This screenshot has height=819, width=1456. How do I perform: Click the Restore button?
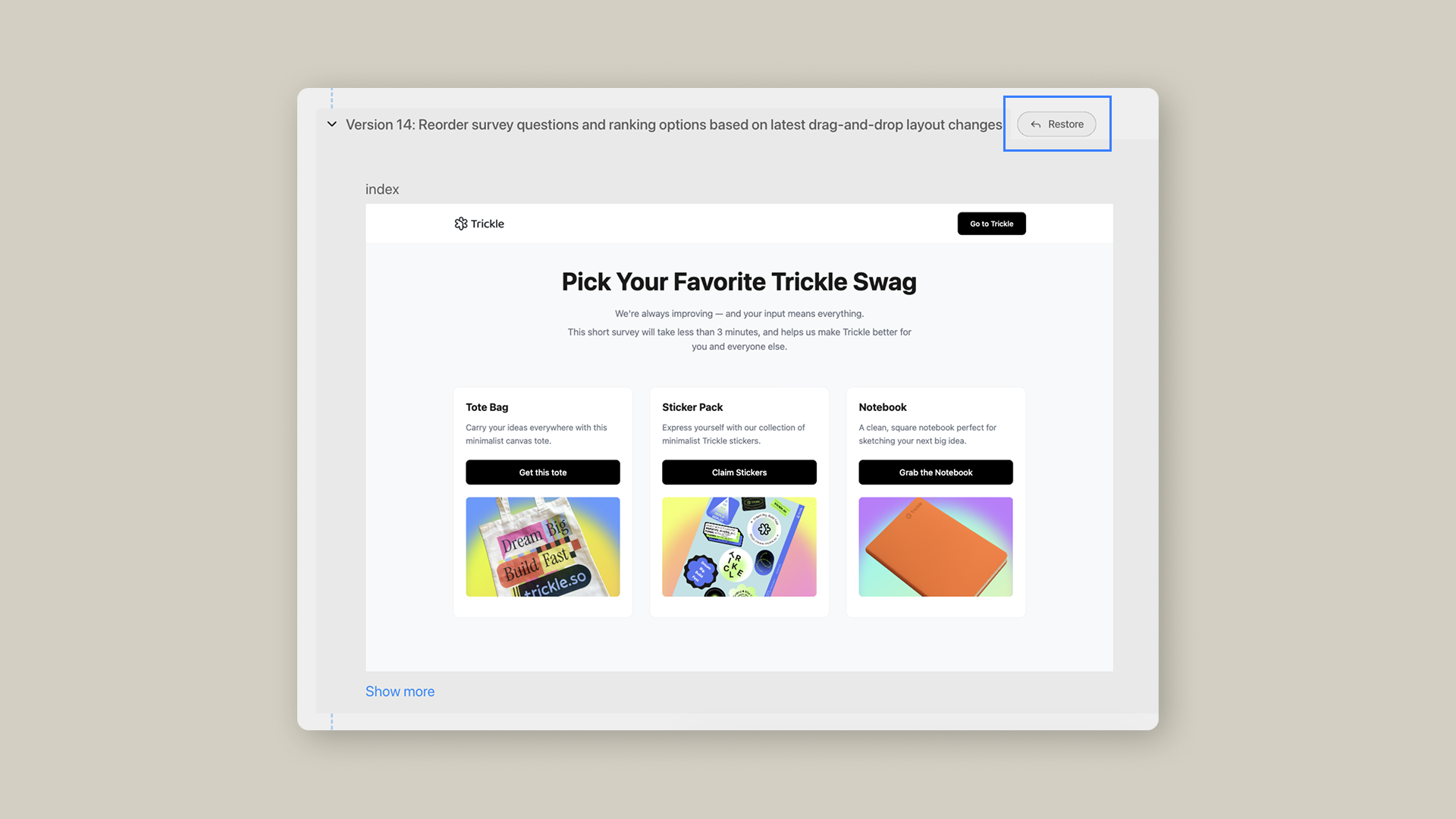point(1056,124)
